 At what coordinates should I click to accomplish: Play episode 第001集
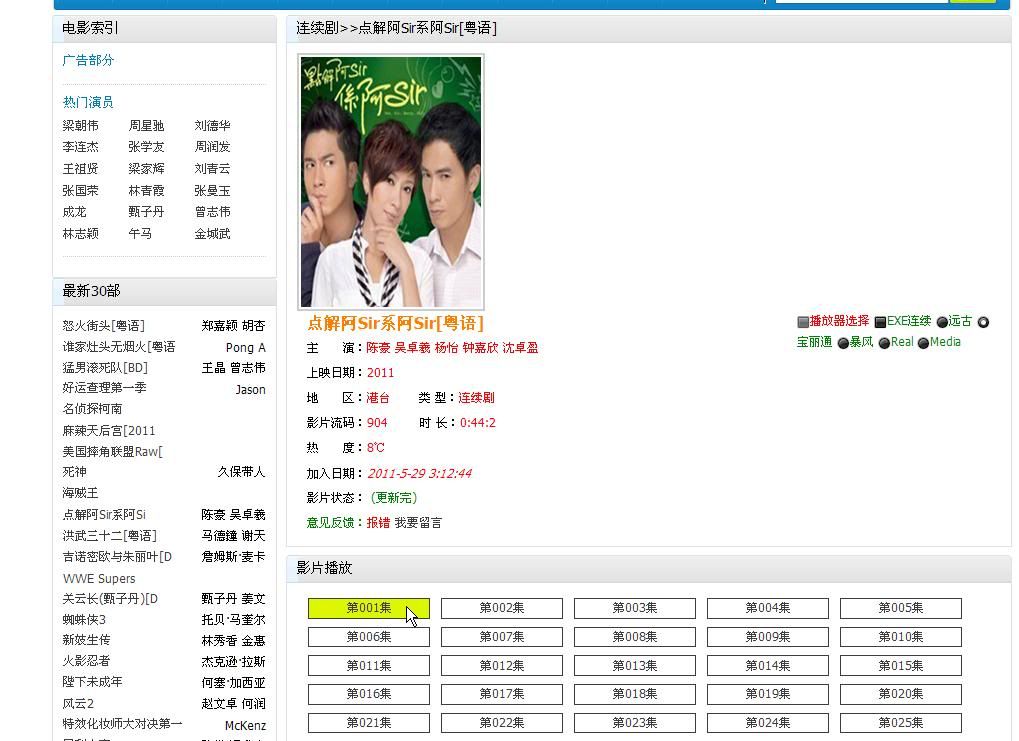click(368, 608)
